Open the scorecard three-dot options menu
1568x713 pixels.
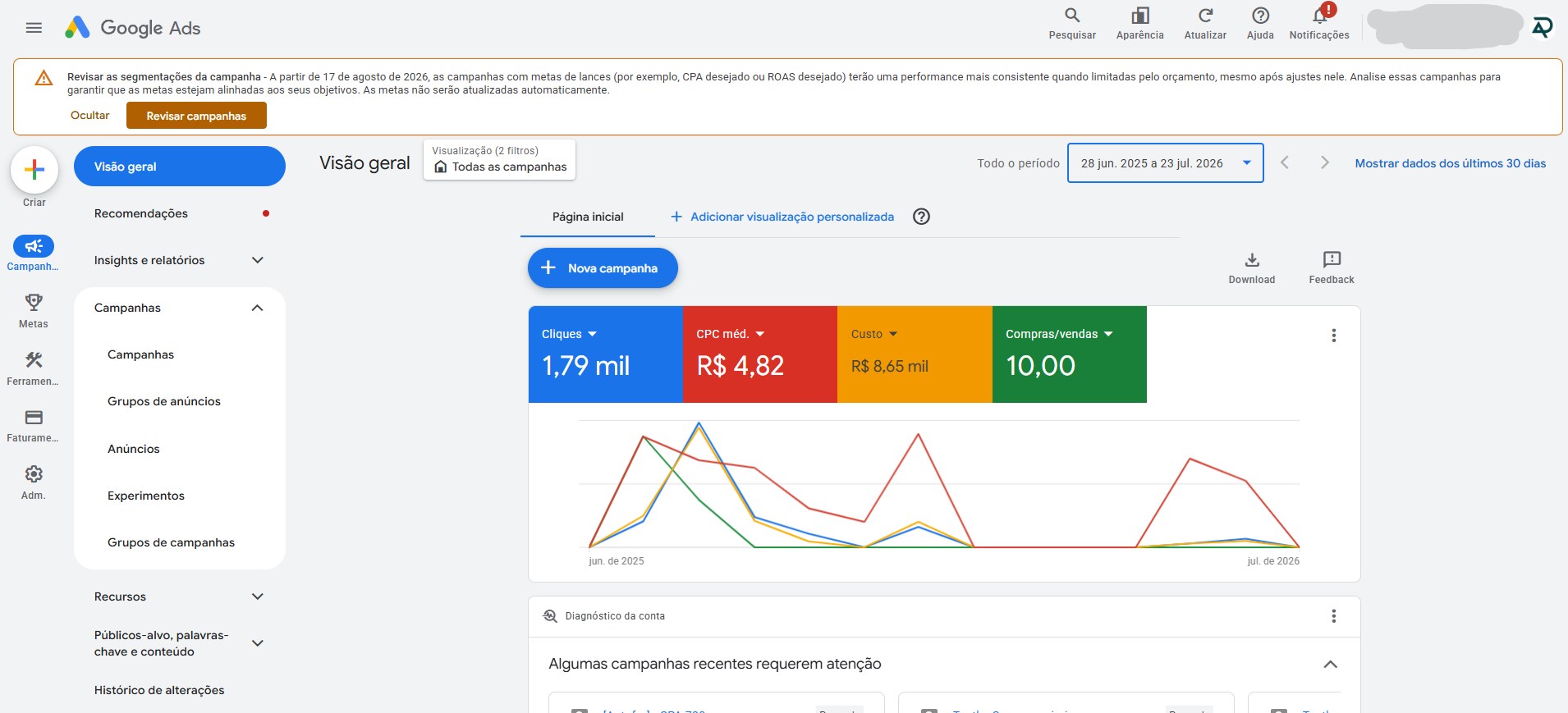pyautogui.click(x=1334, y=336)
